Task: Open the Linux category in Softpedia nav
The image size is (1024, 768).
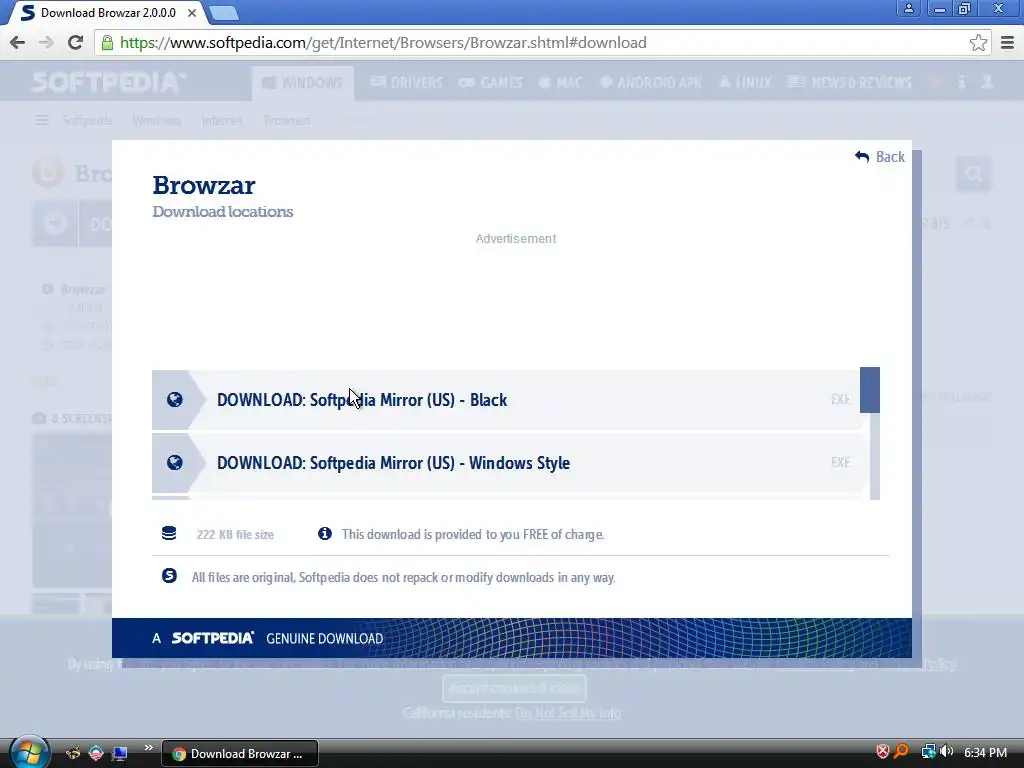Action: [745, 83]
